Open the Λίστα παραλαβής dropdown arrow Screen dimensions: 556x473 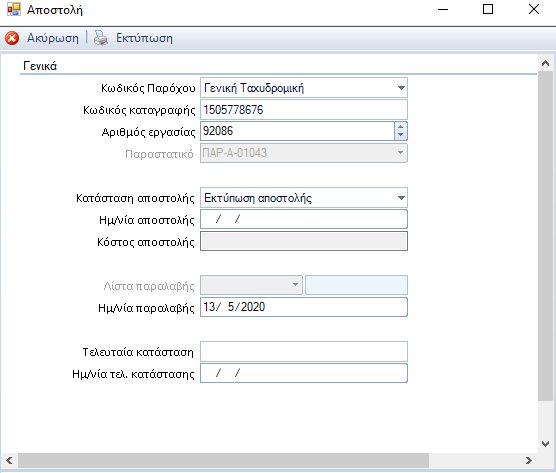tap(295, 285)
